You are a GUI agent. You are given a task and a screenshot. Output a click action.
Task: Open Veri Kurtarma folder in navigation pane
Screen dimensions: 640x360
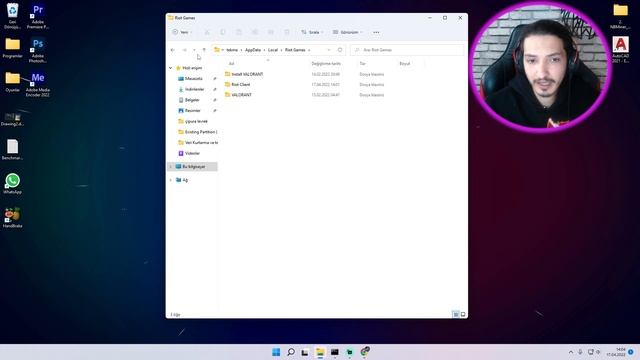[198, 142]
